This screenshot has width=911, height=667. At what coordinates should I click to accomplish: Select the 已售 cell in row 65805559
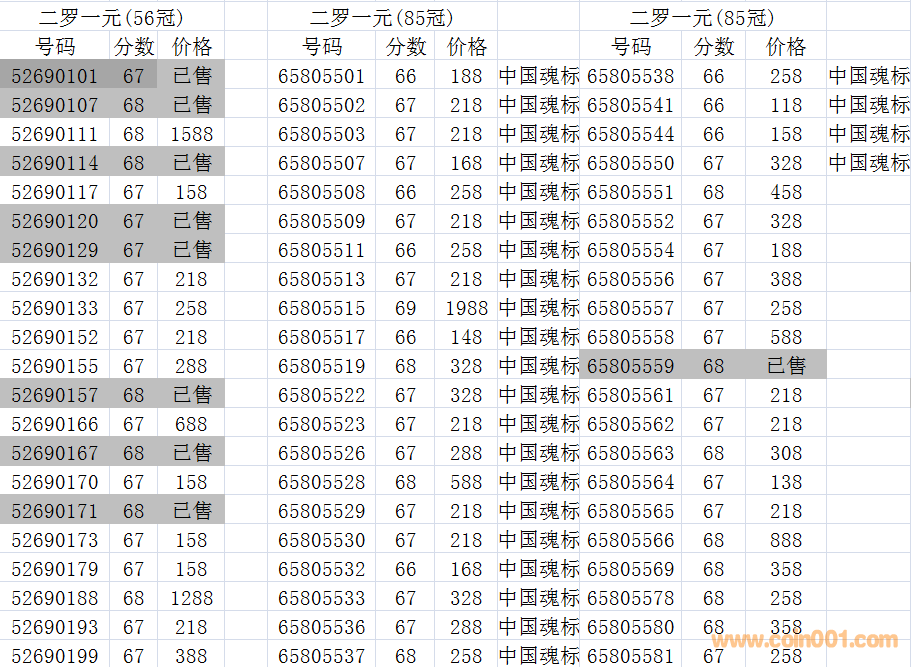786,366
